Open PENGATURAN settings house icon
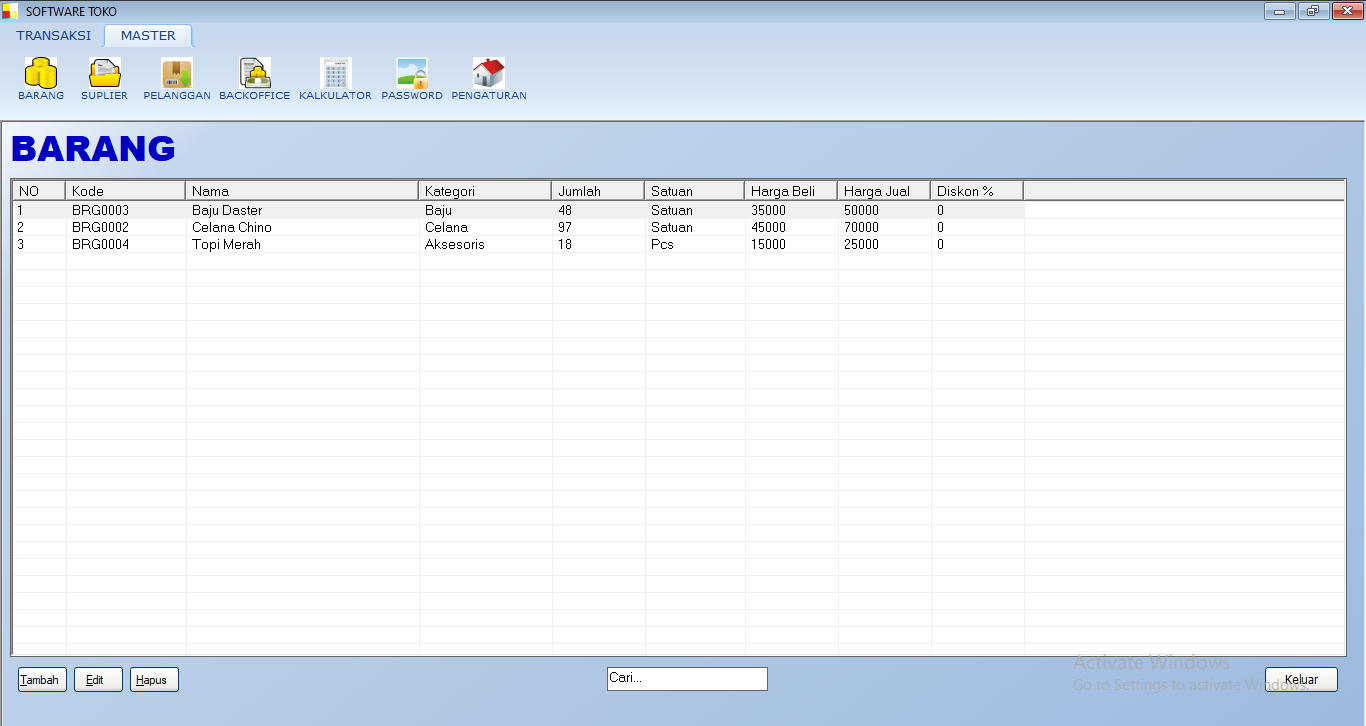This screenshot has height=726, width=1366. 489,74
